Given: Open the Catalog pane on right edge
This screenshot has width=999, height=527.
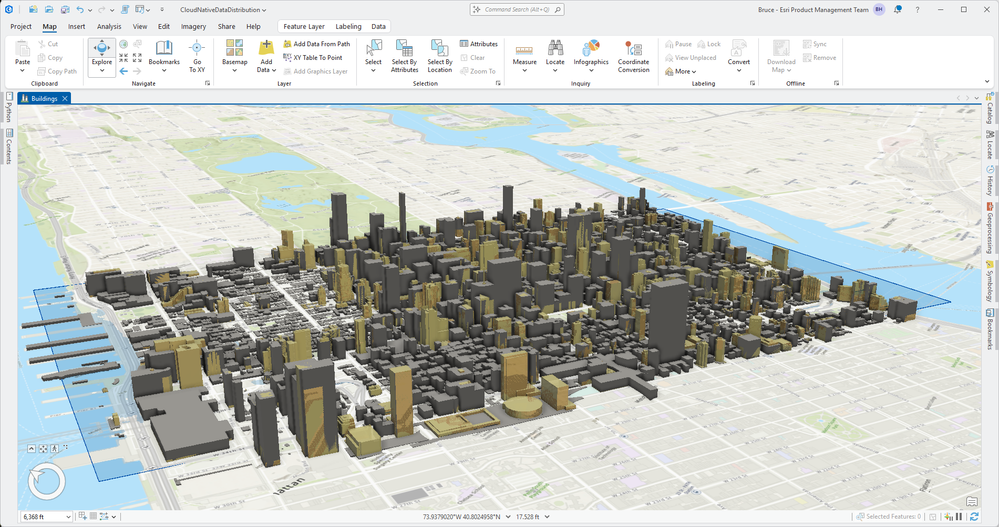Looking at the screenshot, I should 989,108.
